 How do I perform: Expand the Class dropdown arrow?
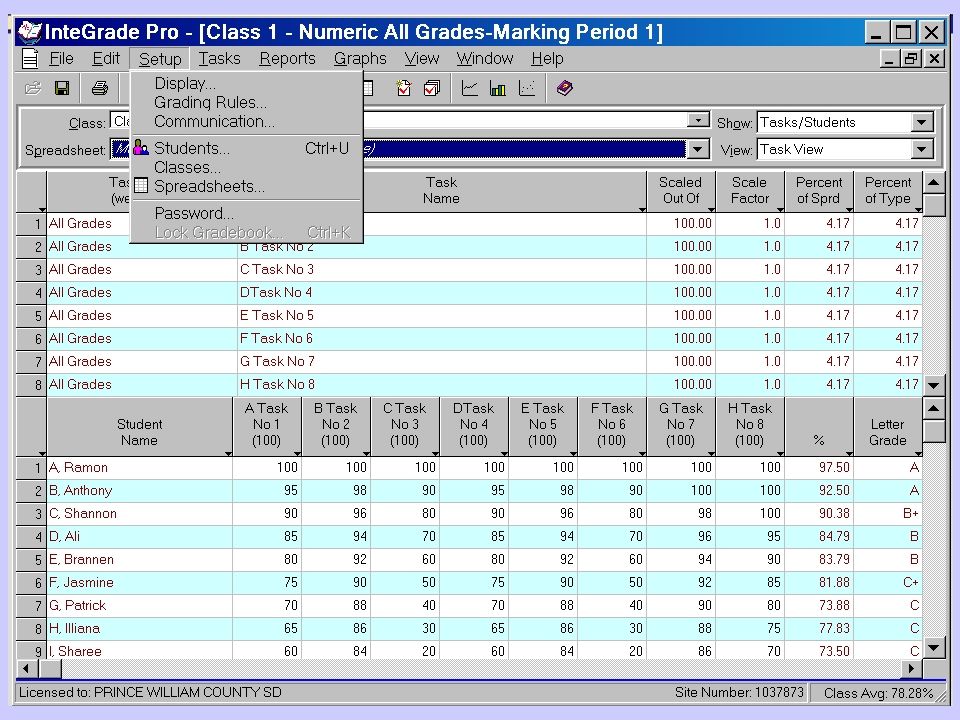click(697, 120)
